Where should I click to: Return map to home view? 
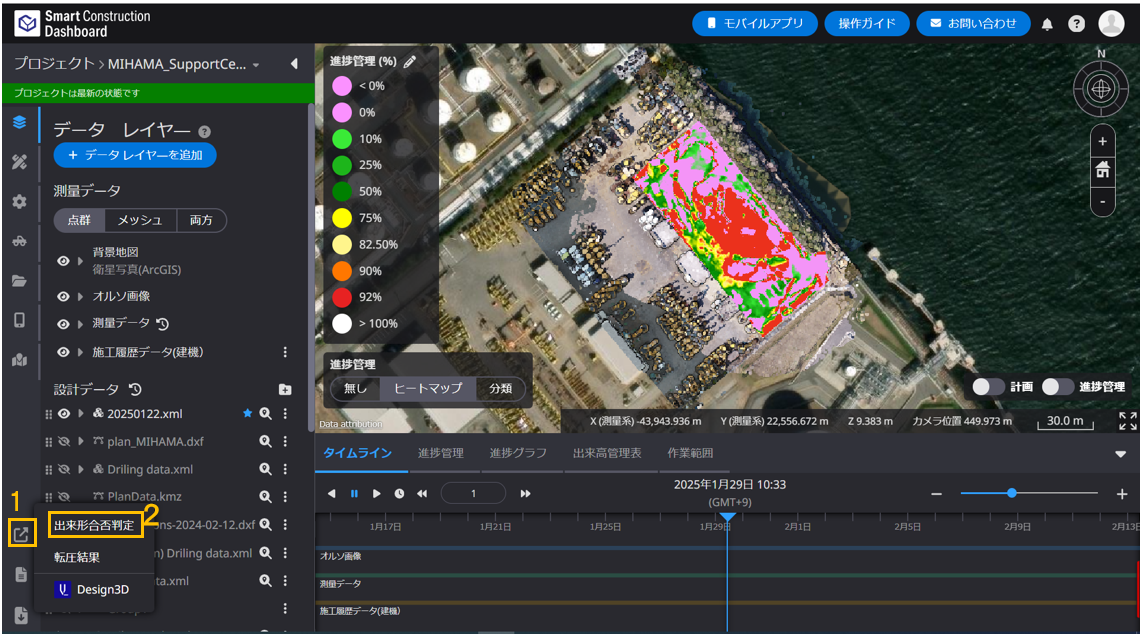click(1102, 171)
